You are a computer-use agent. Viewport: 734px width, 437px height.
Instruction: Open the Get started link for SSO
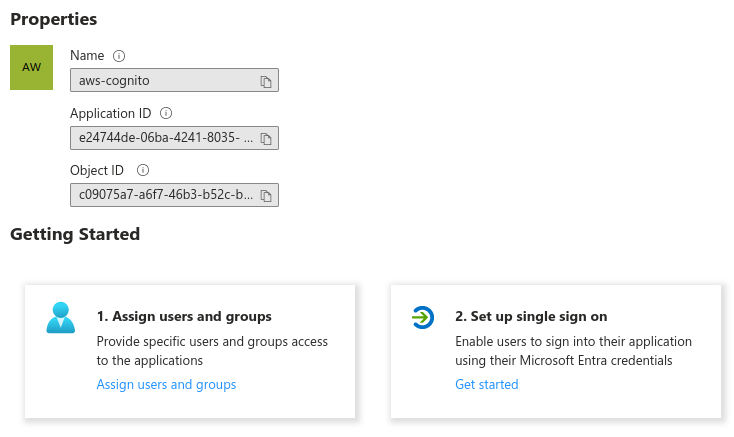(487, 385)
